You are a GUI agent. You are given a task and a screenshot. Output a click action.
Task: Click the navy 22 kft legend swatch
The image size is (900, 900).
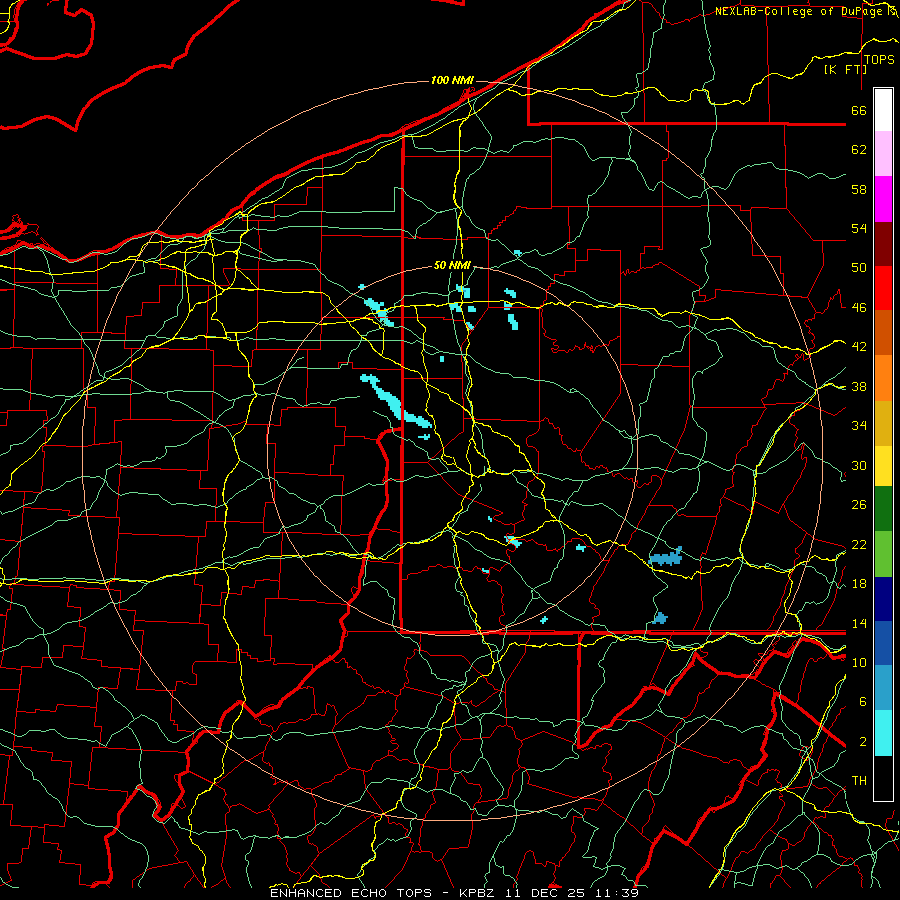[883, 599]
